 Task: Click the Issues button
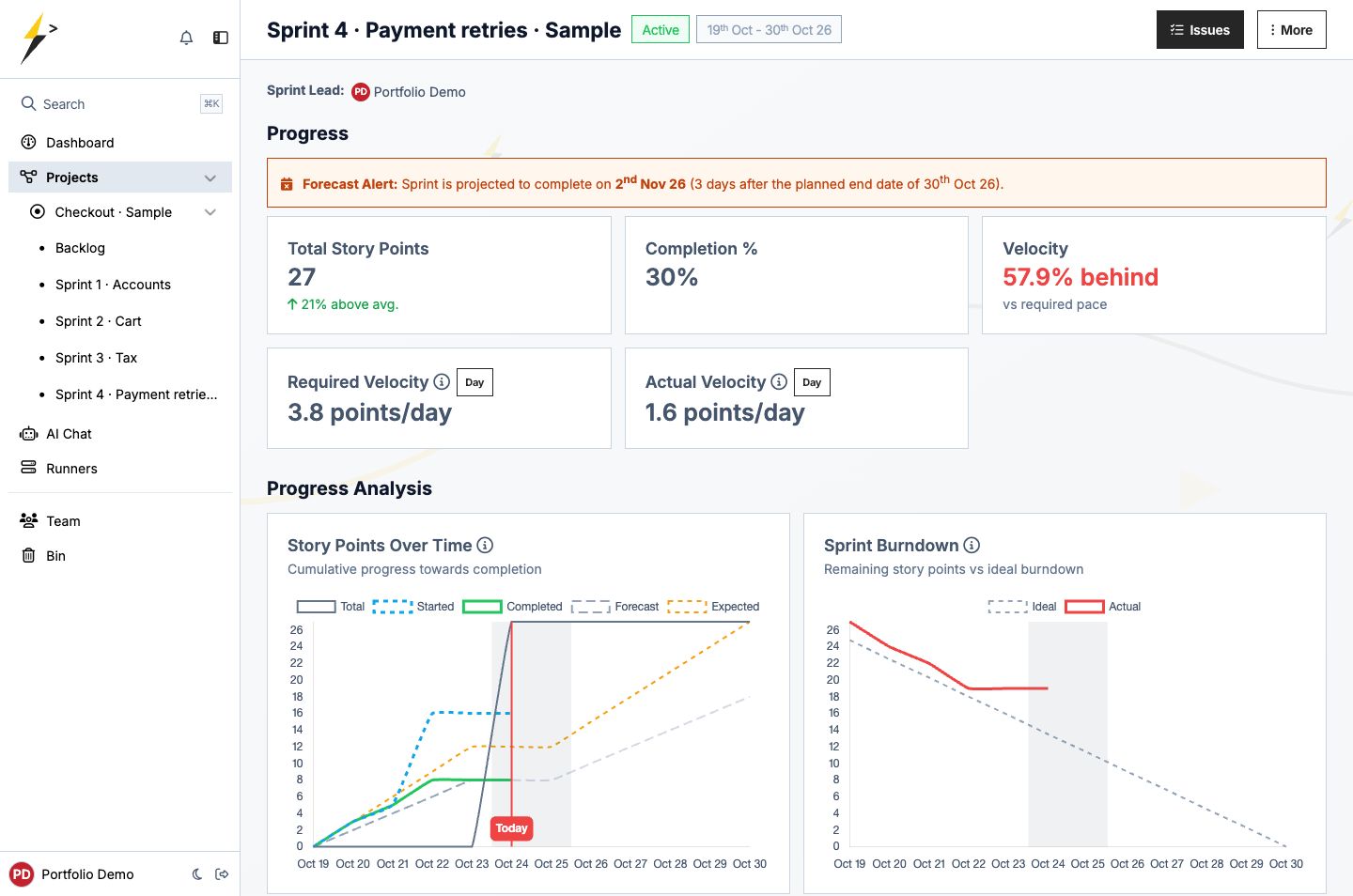coord(1200,30)
